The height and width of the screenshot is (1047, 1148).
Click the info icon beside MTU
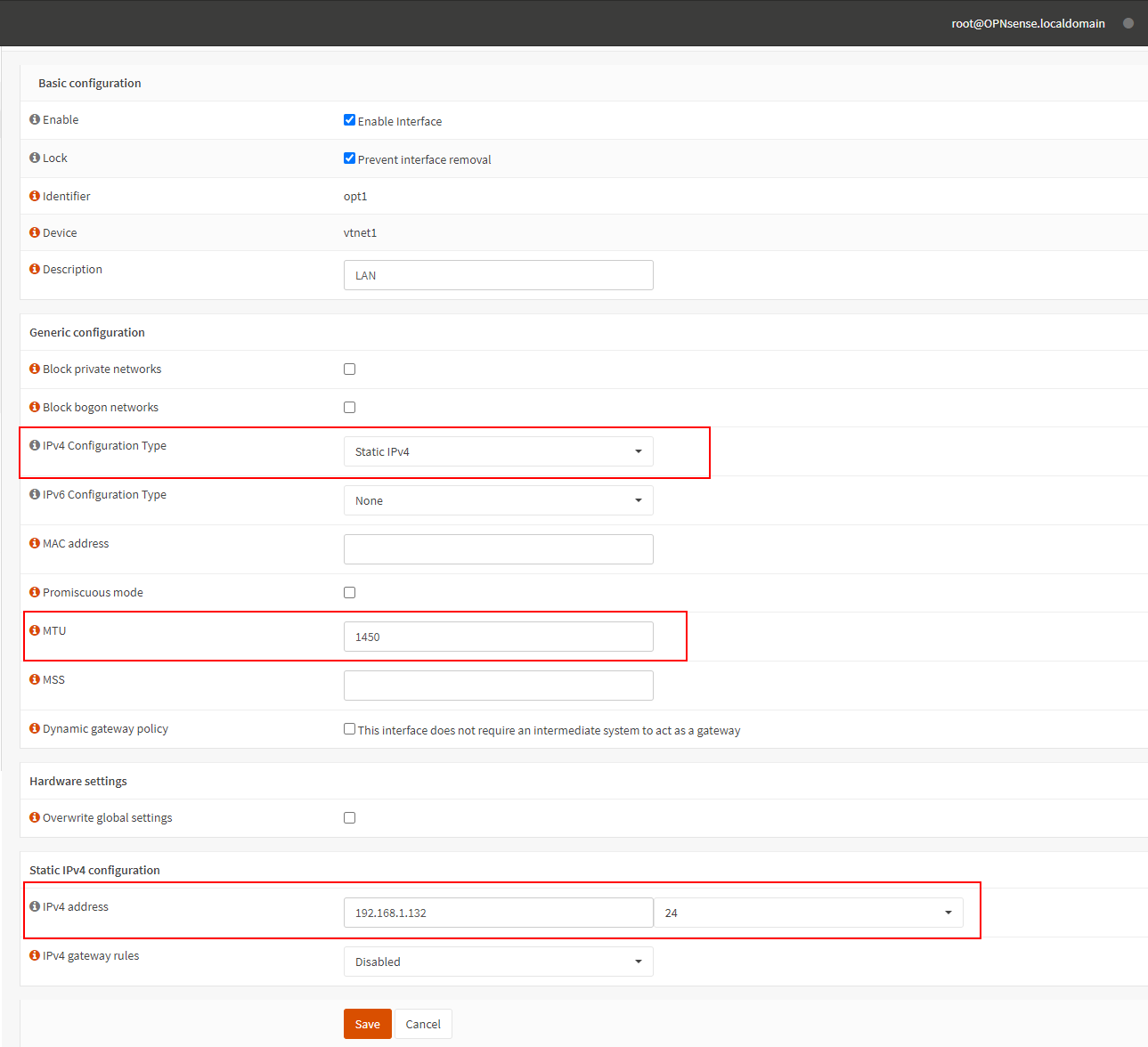(35, 630)
